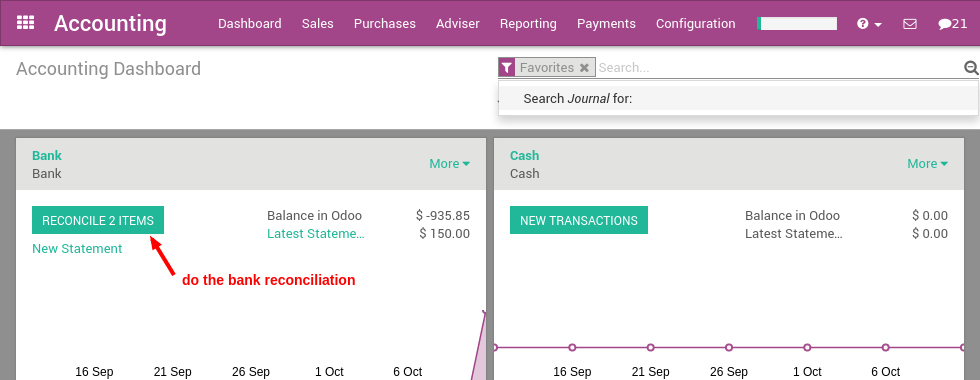This screenshot has width=980, height=380.
Task: Click the Cash chart point above 1 Oct
Action: tap(807, 348)
